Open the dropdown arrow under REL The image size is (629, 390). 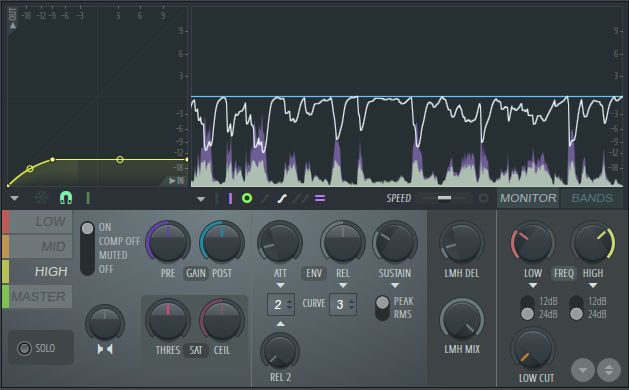tap(343, 285)
